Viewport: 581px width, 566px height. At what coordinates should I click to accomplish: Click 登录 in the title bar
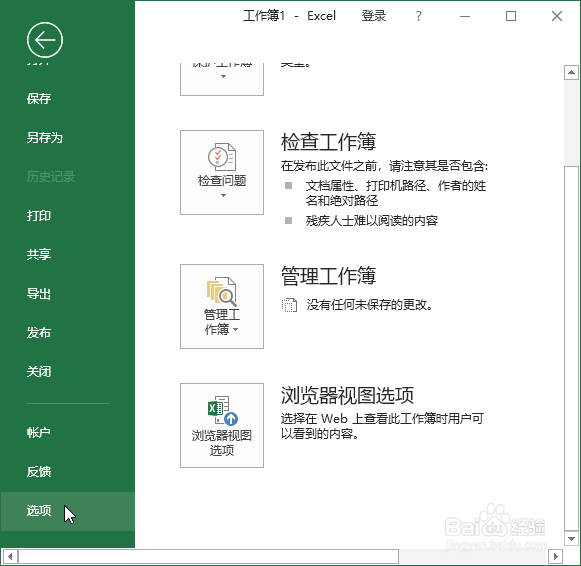(x=374, y=16)
